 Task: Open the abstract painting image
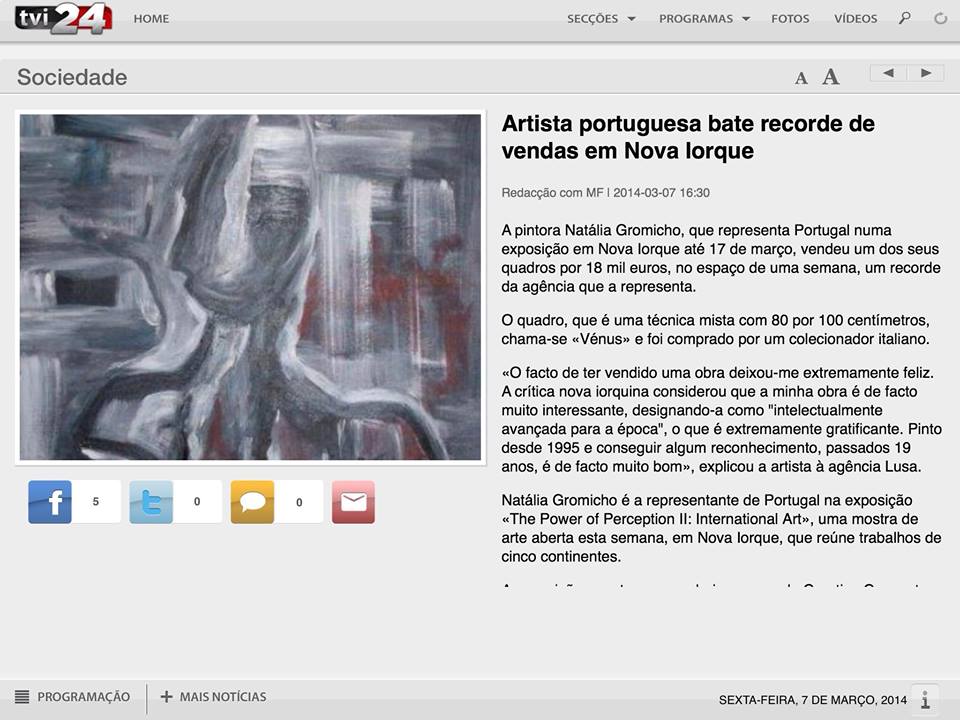click(x=250, y=287)
